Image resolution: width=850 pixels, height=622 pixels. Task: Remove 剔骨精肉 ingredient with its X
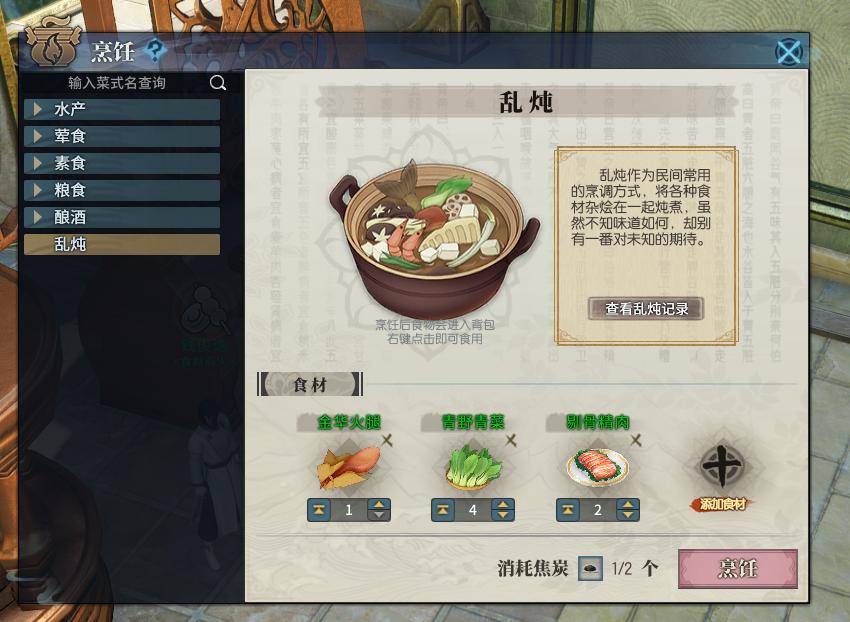[x=636, y=440]
